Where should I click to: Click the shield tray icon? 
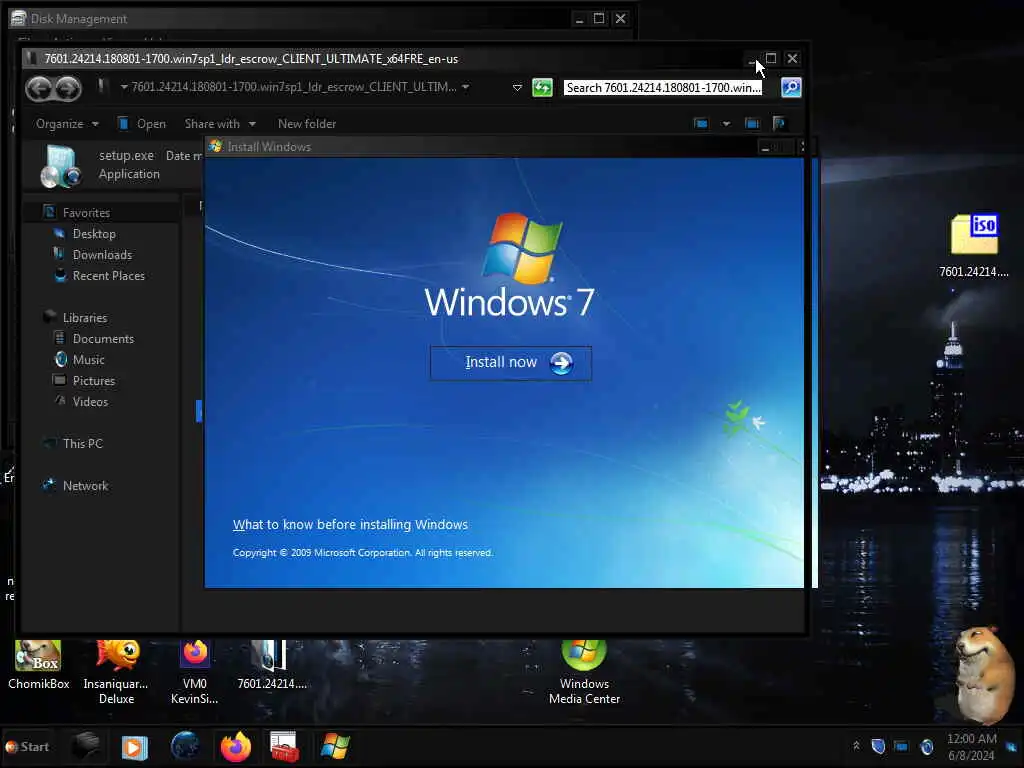coord(878,746)
